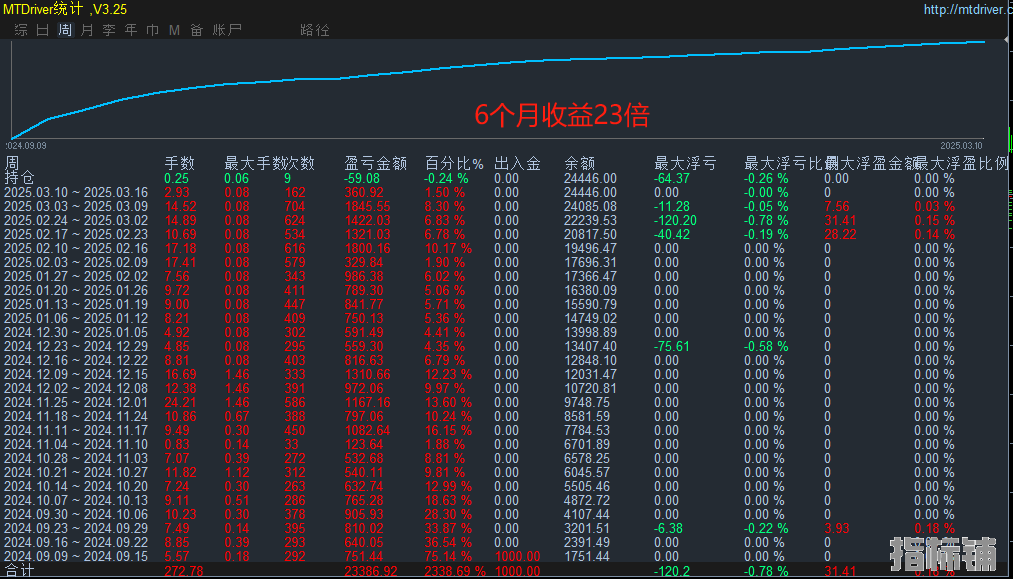Select week 2024.11.04 ~ 2024.11.10

coord(76,445)
